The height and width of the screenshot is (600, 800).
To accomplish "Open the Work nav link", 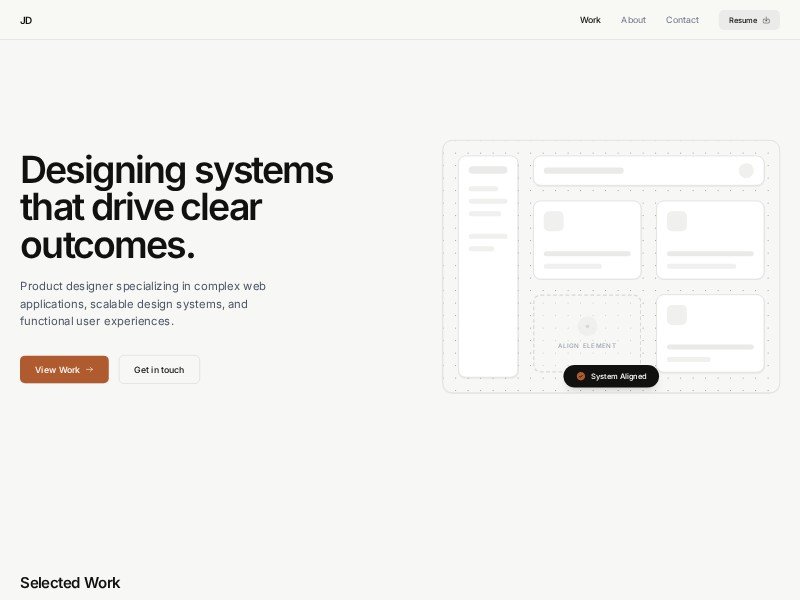I will 590,20.
